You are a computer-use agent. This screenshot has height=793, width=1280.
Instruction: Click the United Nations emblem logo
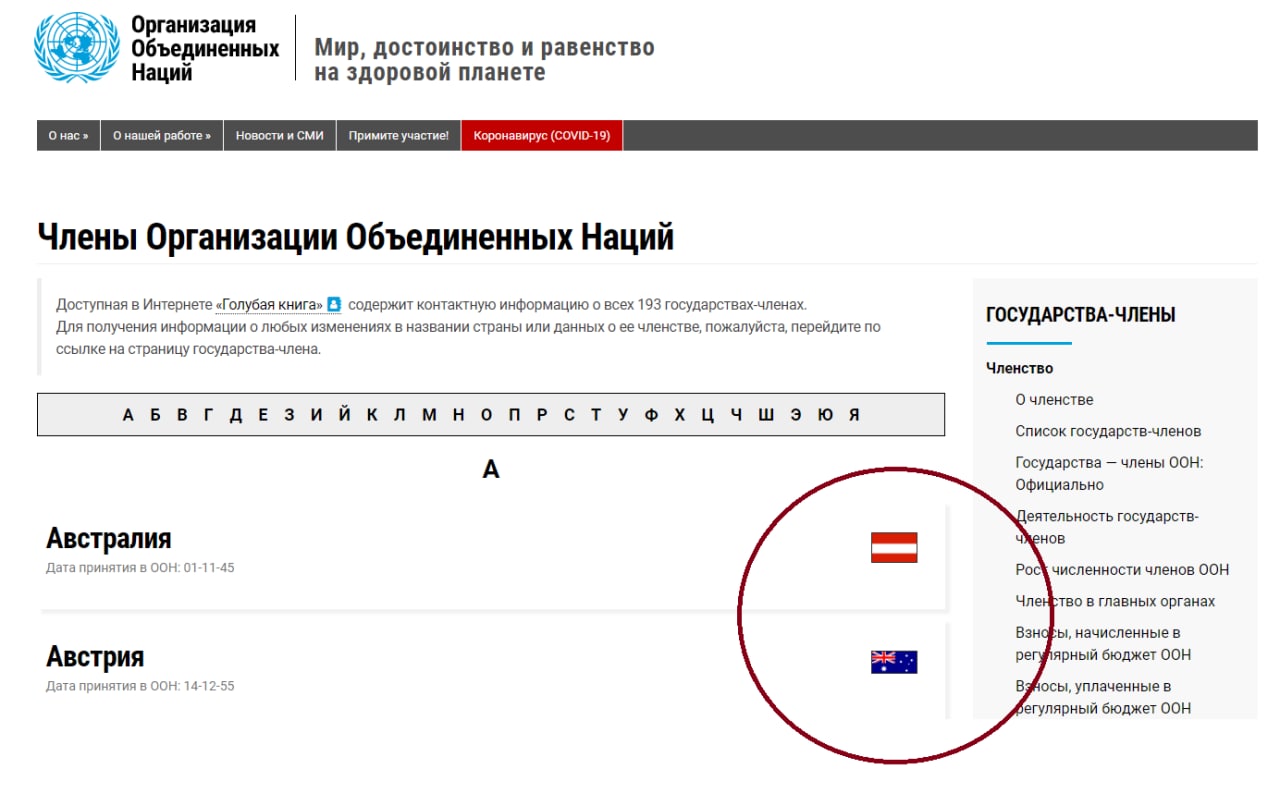78,49
